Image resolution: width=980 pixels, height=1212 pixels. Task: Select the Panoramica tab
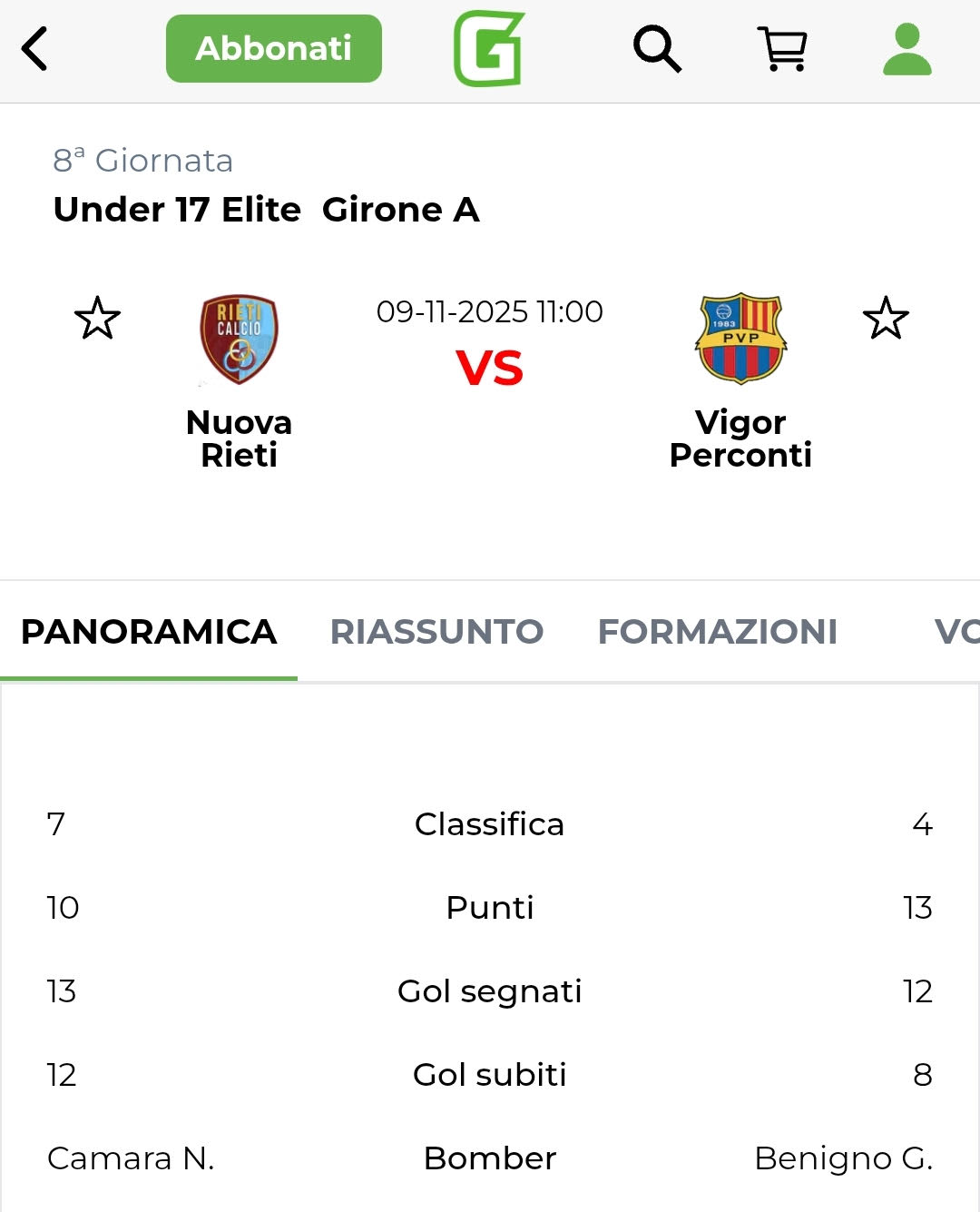(x=149, y=632)
